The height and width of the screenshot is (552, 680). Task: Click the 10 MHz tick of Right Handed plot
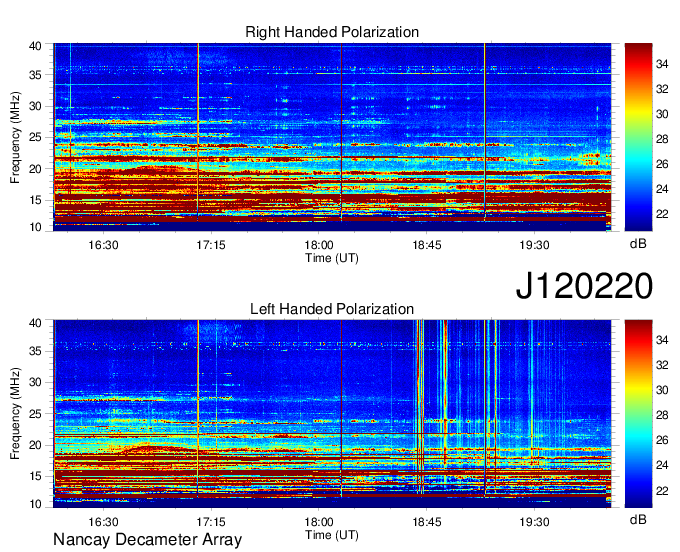[36, 227]
